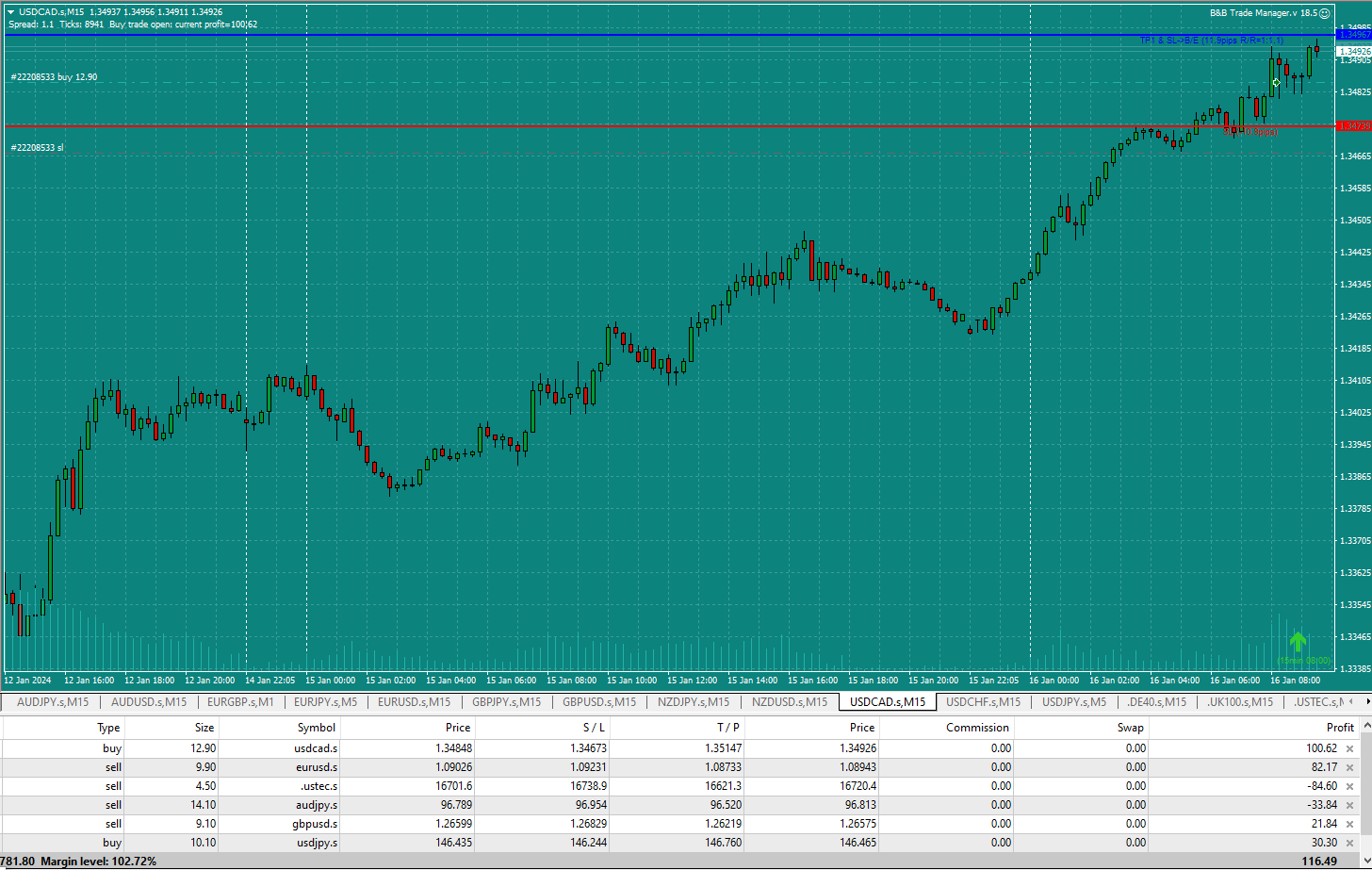Close the usdjpy.s buy order with its X
Image resolution: width=1372 pixels, height=870 pixels.
point(1349,843)
